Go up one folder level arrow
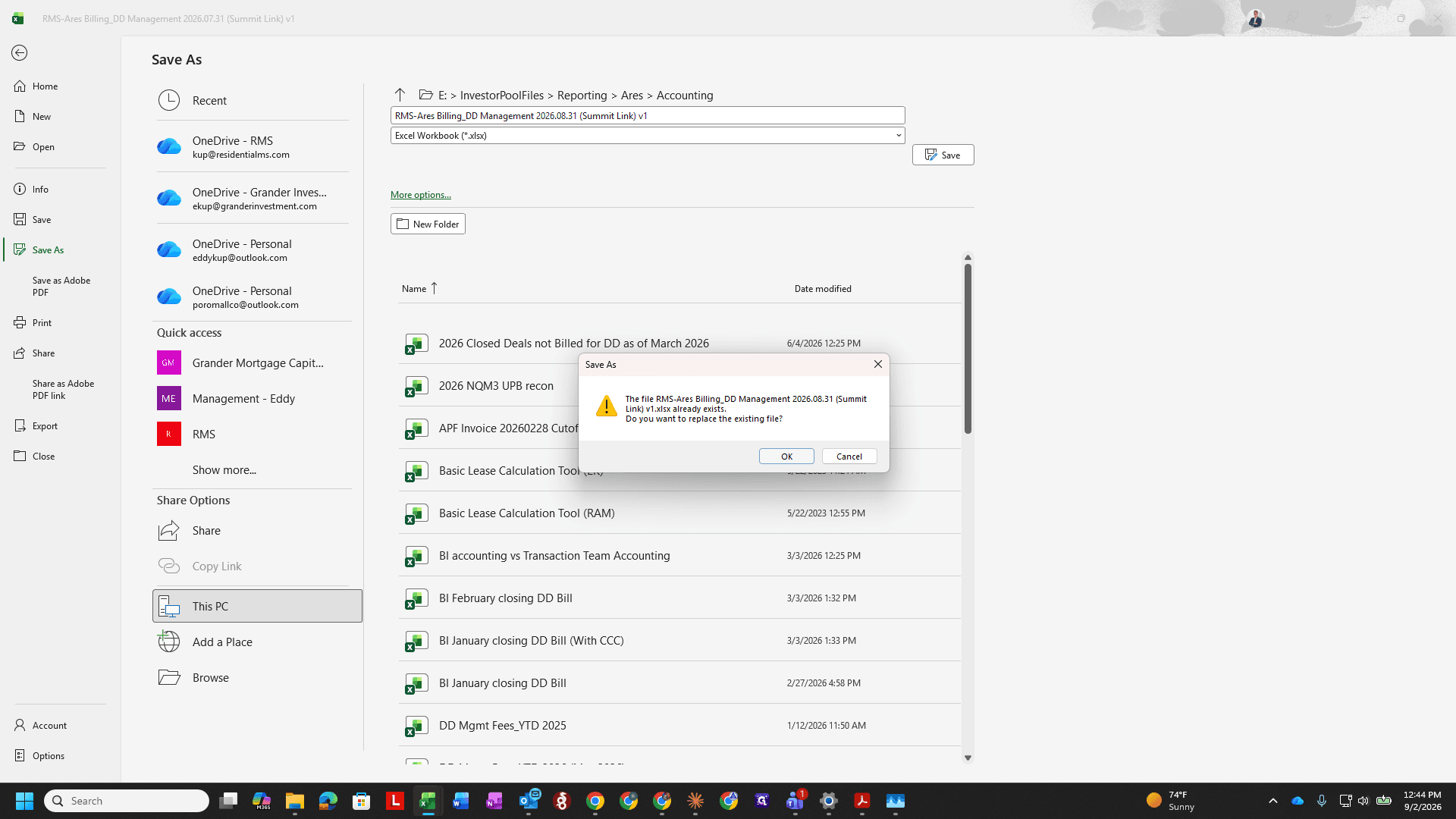Image resolution: width=1456 pixels, height=819 pixels. (400, 95)
